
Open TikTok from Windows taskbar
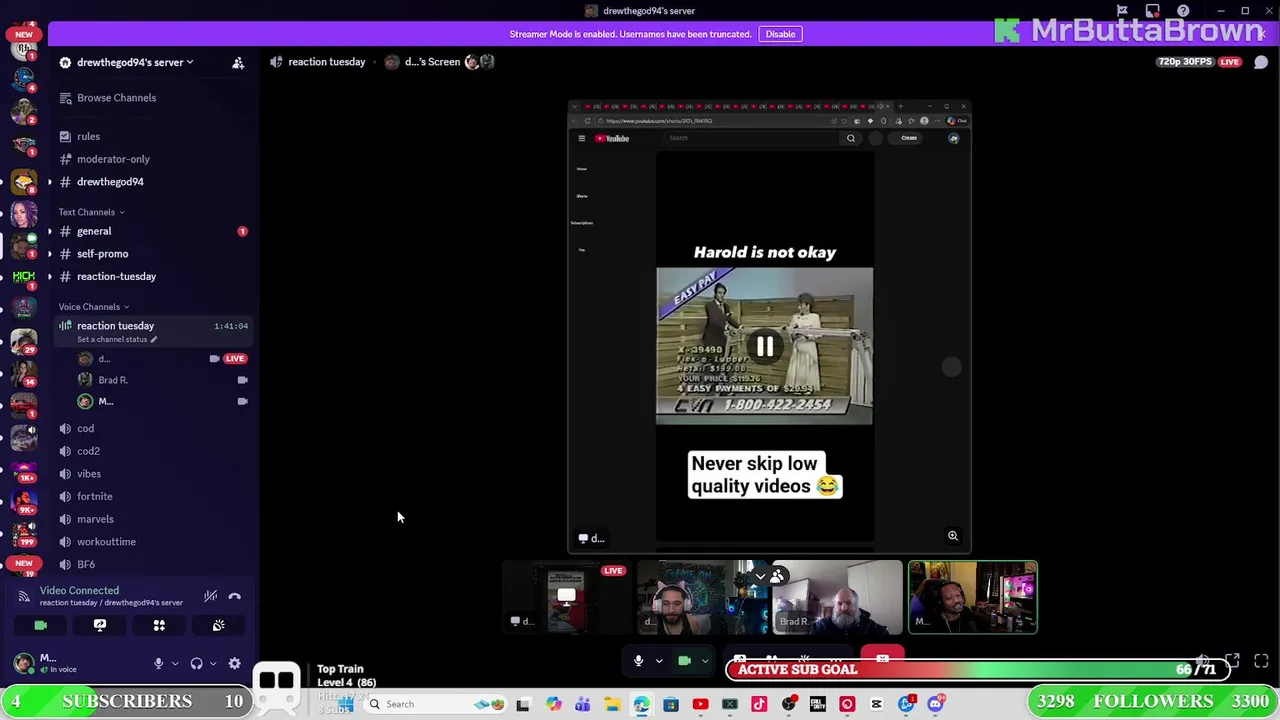coord(759,705)
